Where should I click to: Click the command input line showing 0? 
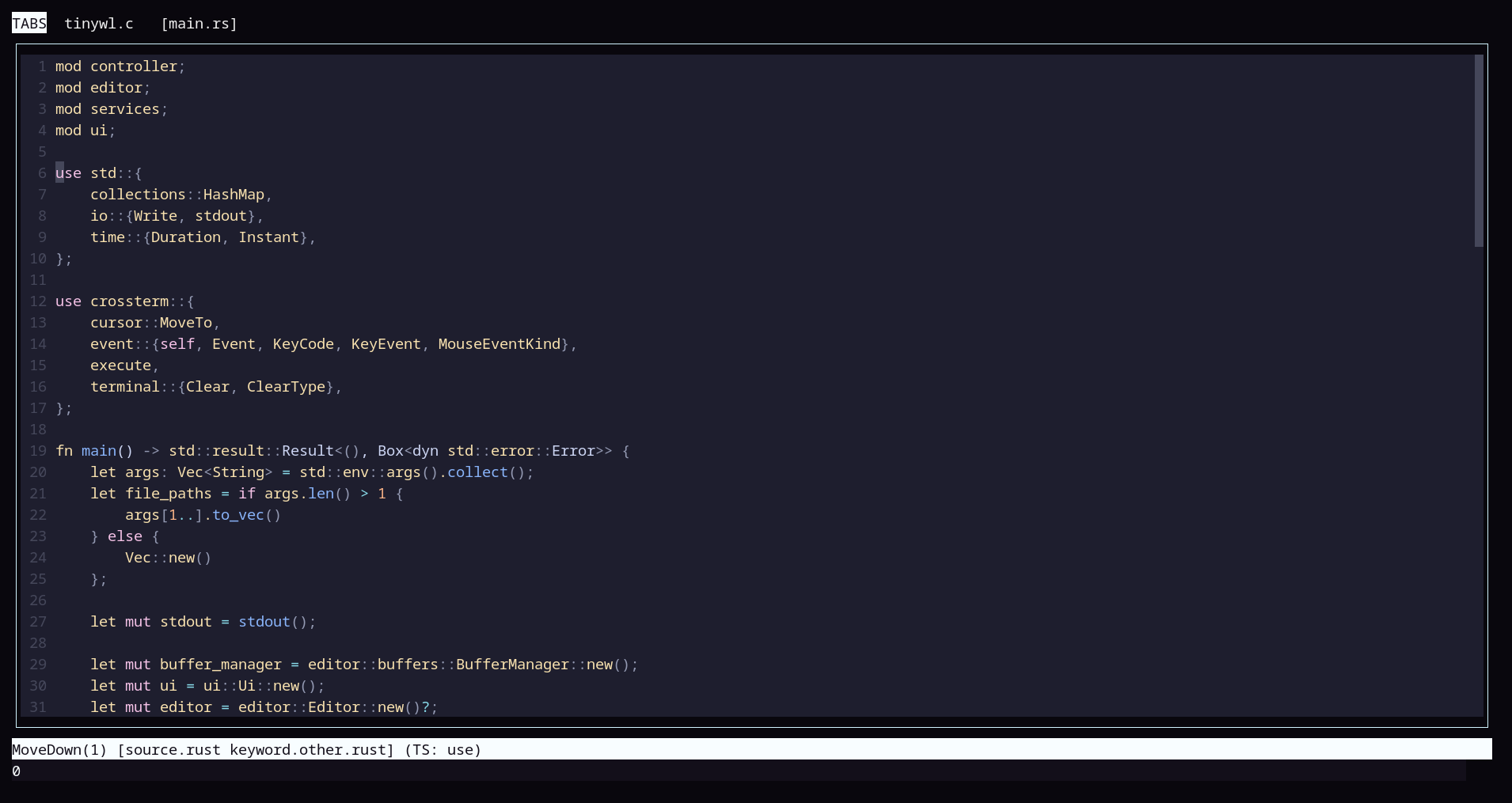(x=739, y=771)
